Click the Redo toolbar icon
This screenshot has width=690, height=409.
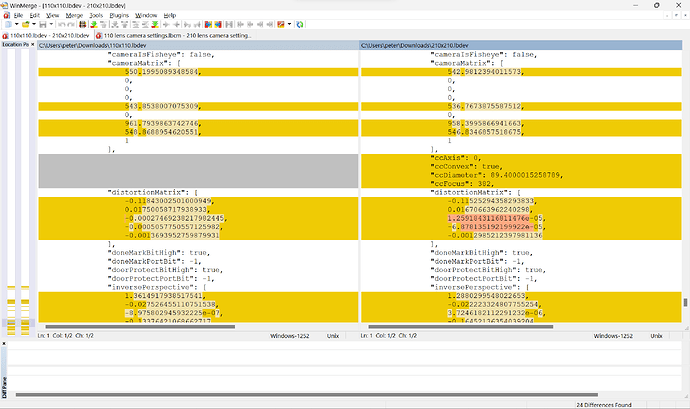(x=71, y=24)
